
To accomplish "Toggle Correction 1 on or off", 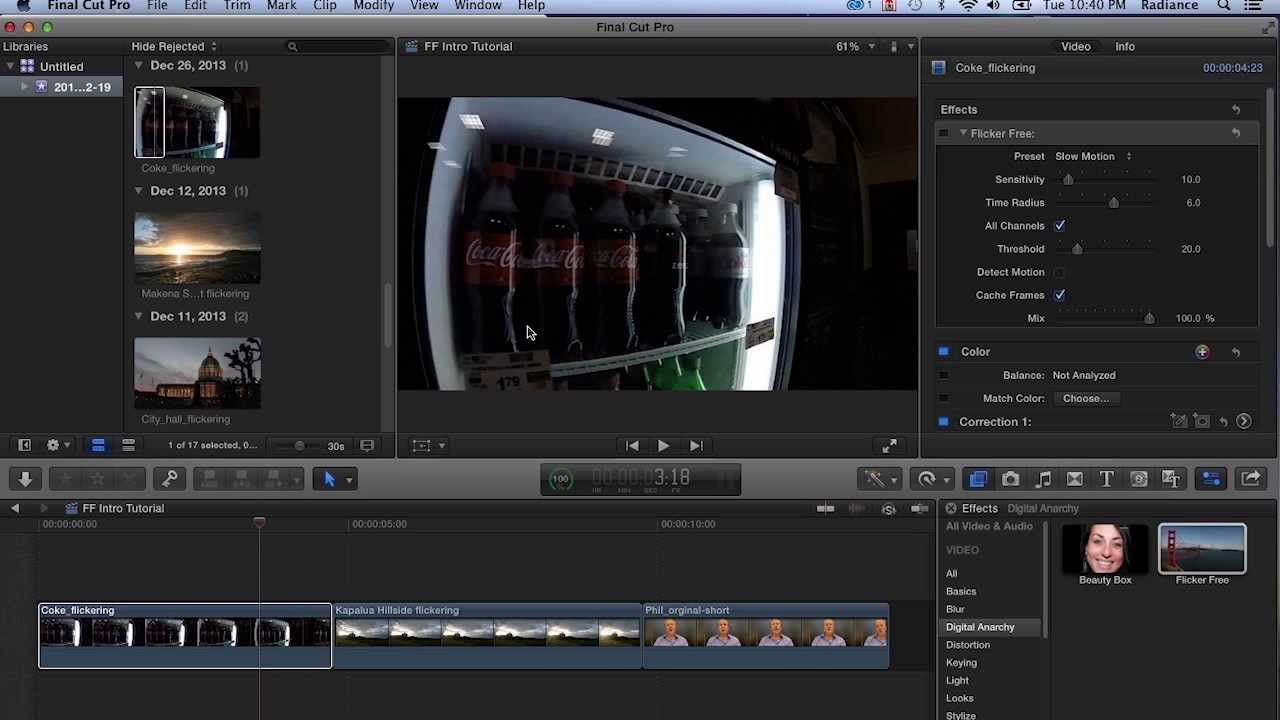I will point(943,422).
